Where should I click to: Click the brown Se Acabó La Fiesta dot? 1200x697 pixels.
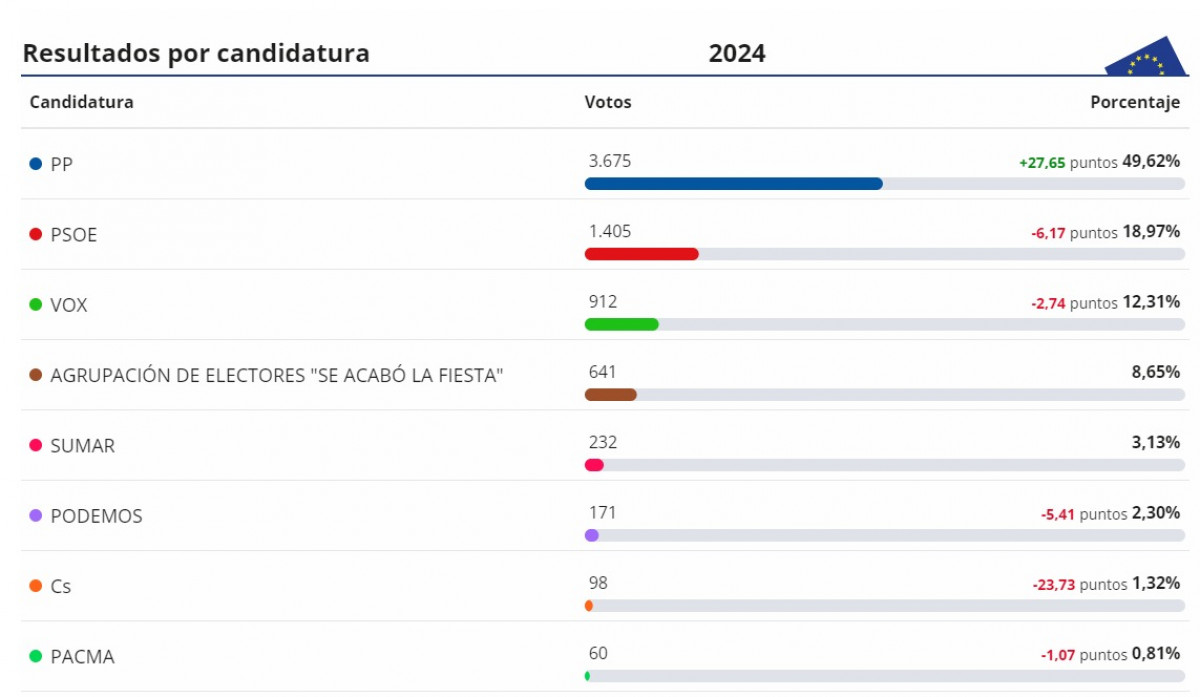[x=36, y=375]
